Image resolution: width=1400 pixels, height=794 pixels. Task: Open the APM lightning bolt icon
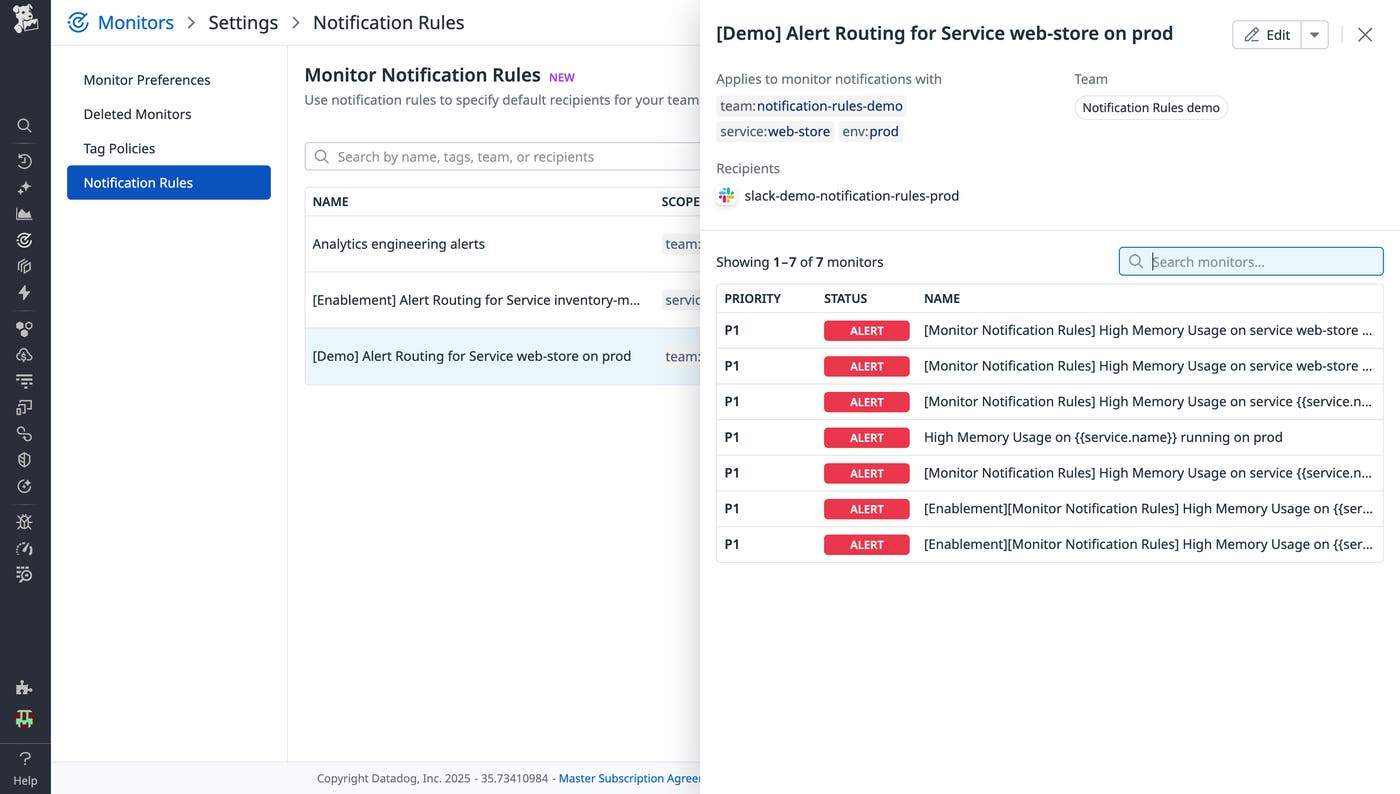(25, 292)
